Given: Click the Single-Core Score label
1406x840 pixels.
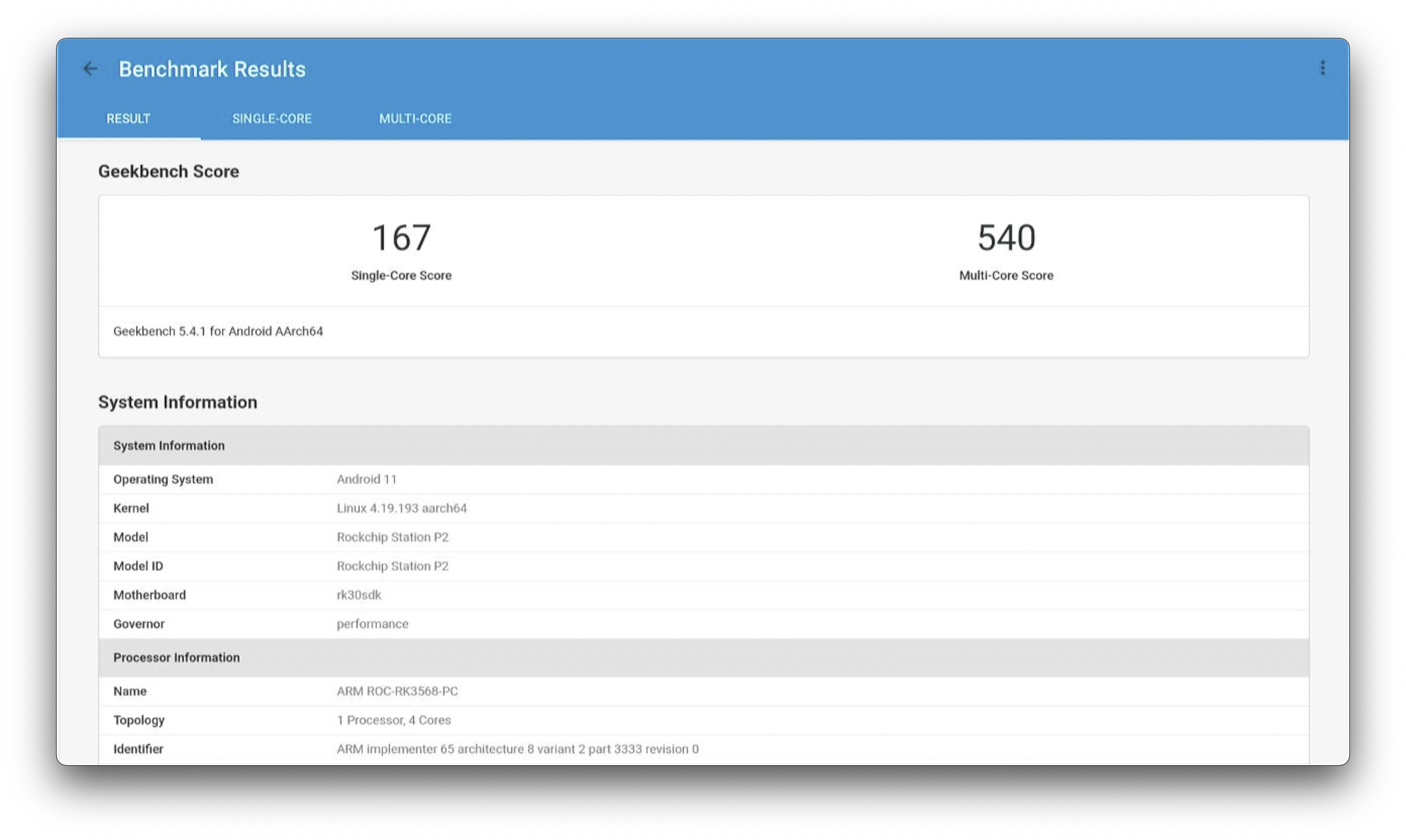Looking at the screenshot, I should [401, 275].
